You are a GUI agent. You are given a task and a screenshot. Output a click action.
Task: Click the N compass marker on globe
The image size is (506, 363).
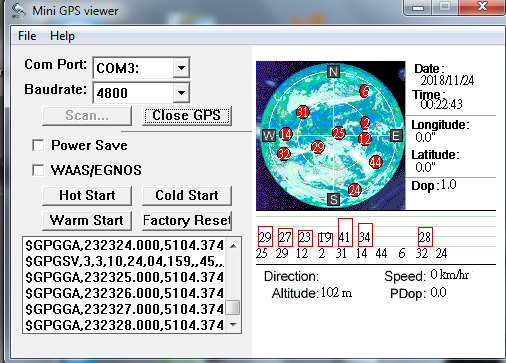point(333,71)
